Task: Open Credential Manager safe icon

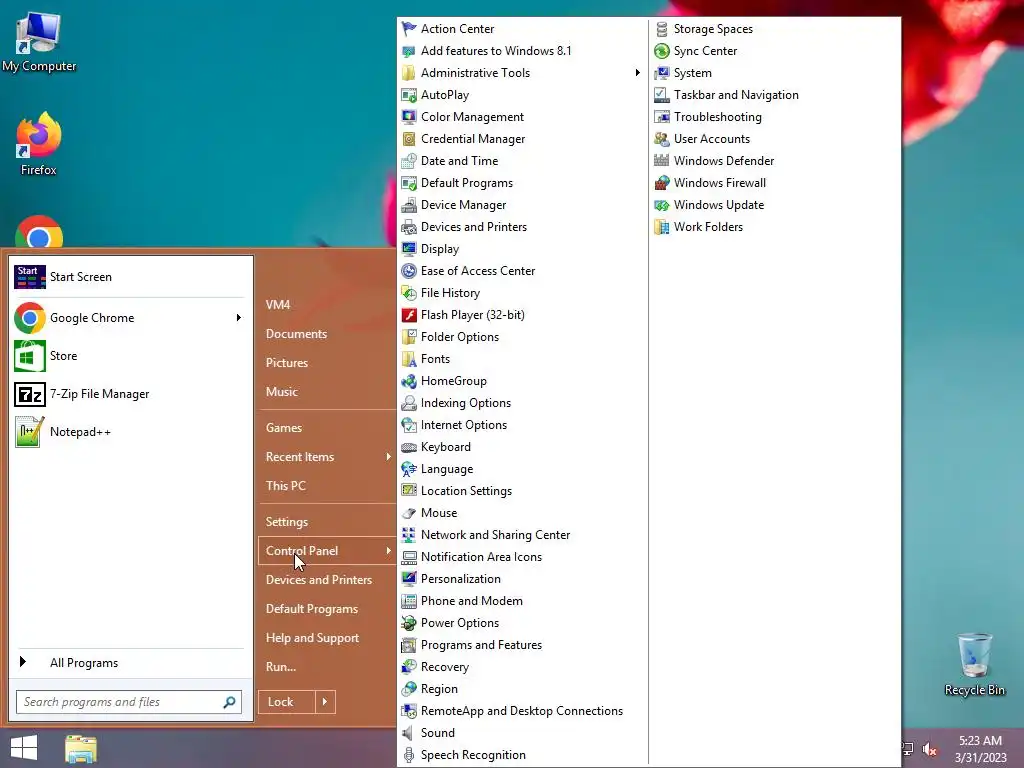Action: 409,139
